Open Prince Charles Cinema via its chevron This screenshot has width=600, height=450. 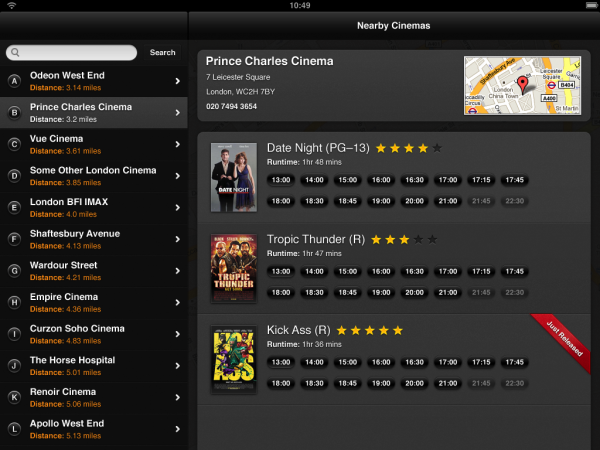coord(178,113)
